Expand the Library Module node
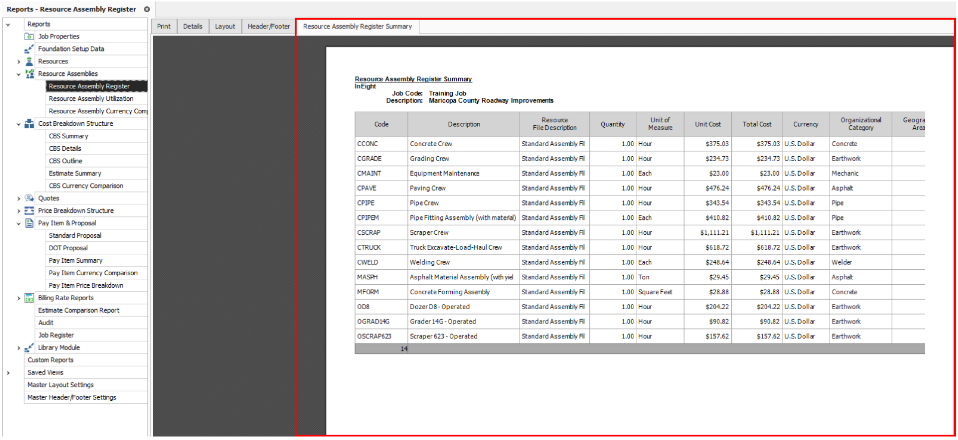 18,348
